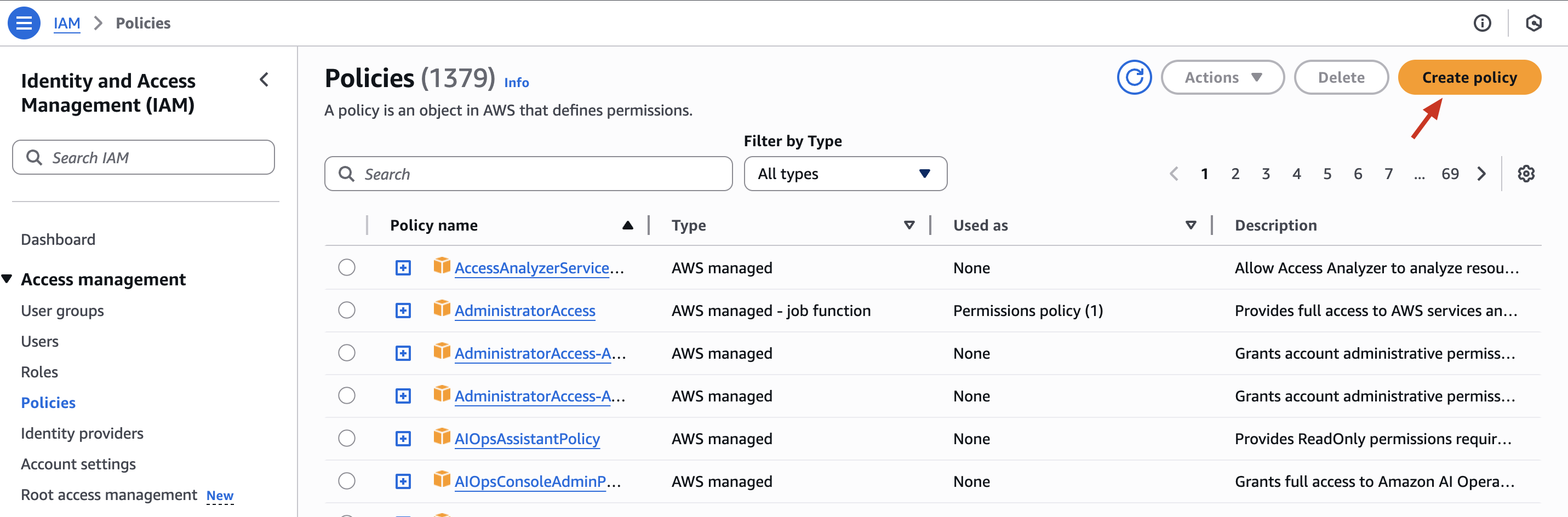The width and height of the screenshot is (1568, 517).
Task: Select the AdministratorAccess radio button
Action: point(346,310)
